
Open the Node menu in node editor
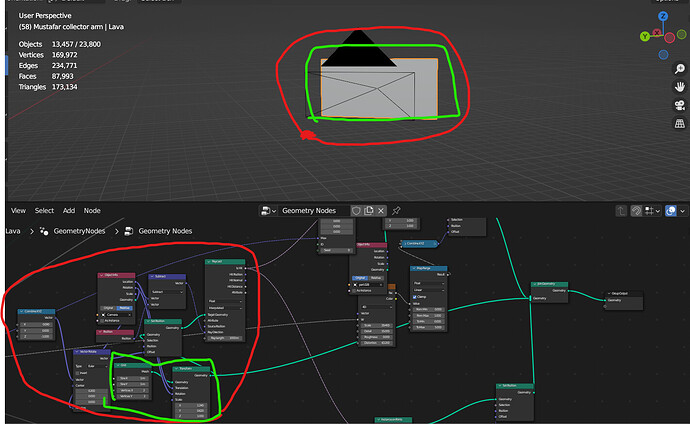click(92, 211)
